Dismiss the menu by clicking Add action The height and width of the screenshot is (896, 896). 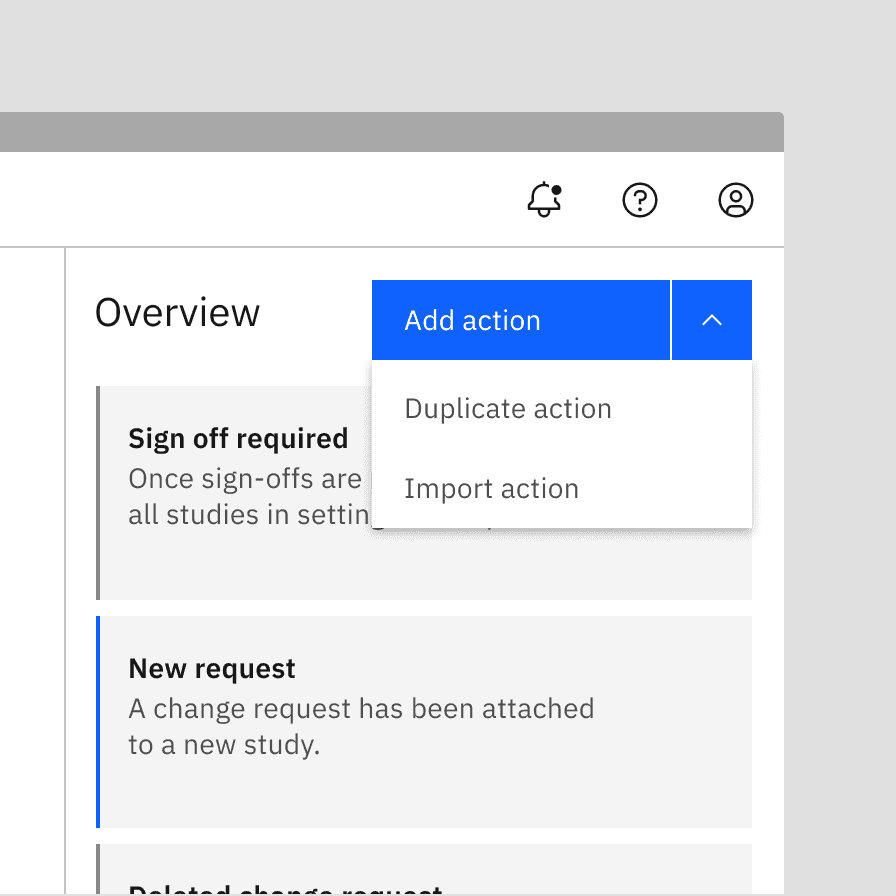point(472,320)
